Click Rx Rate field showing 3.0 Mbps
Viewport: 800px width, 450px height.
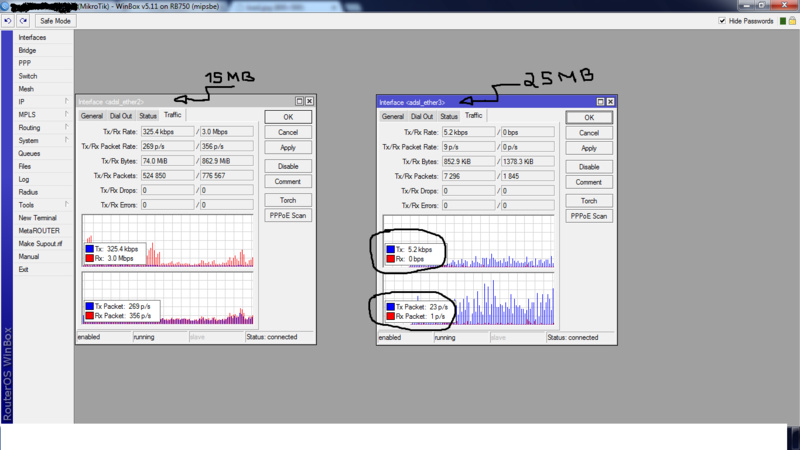[x=227, y=132]
